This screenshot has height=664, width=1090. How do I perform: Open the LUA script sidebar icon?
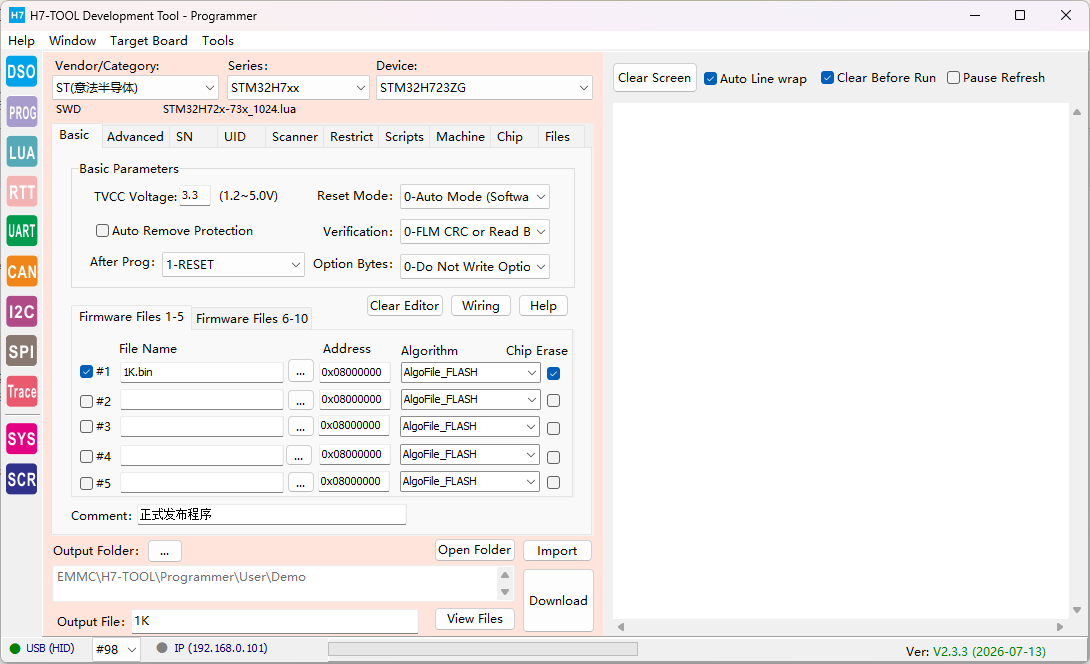click(22, 152)
